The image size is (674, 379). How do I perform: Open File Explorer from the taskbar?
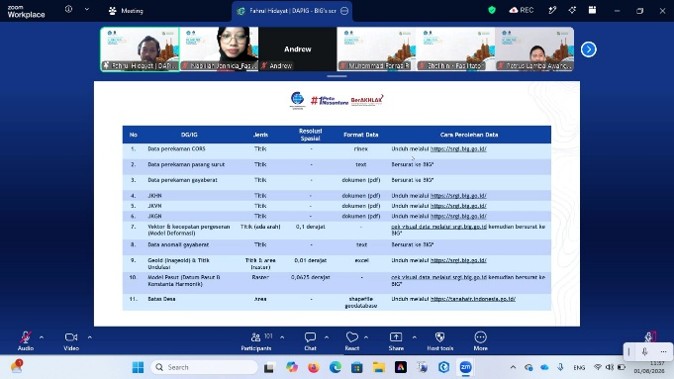click(379, 367)
